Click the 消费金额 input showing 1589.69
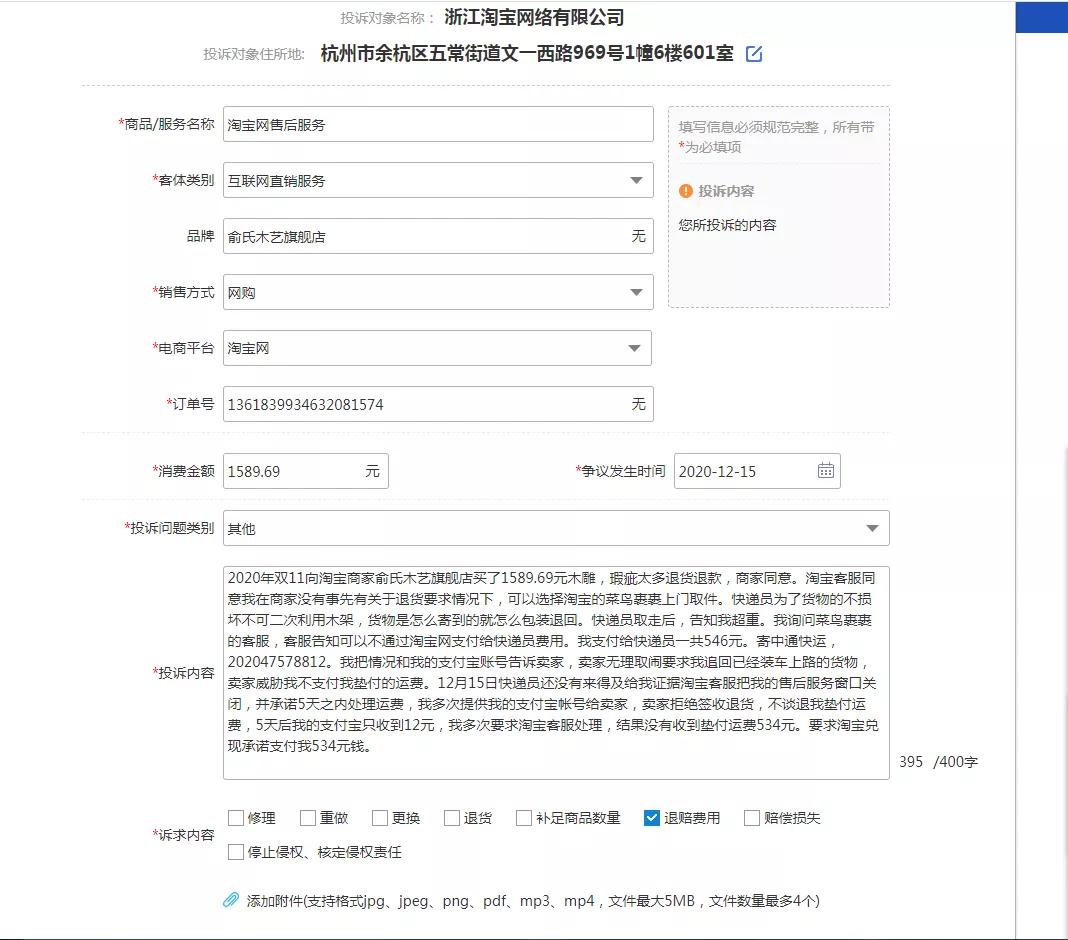This screenshot has height=940, width=1068. [x=306, y=471]
